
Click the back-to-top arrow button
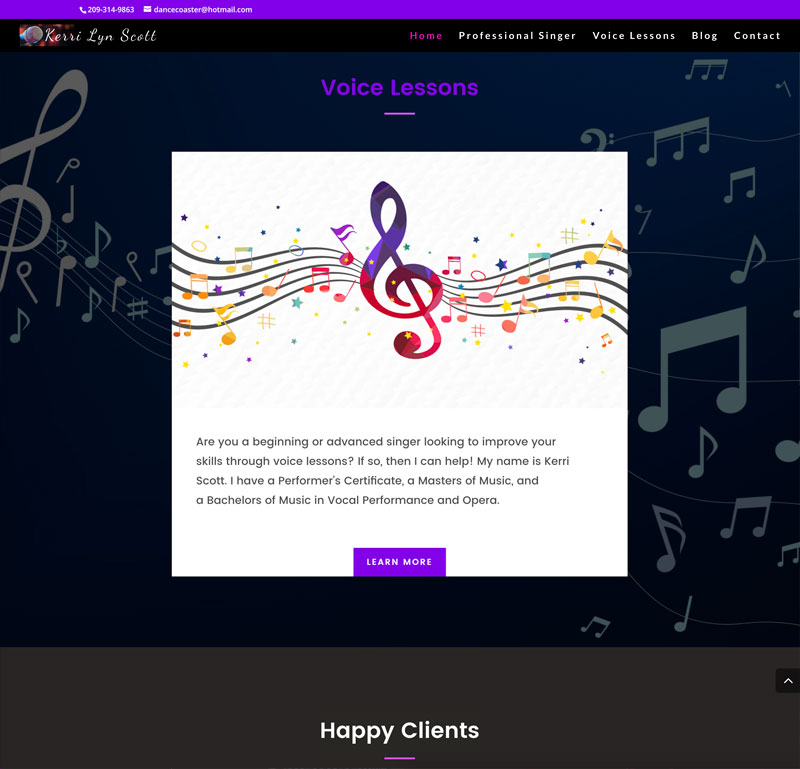pos(788,681)
